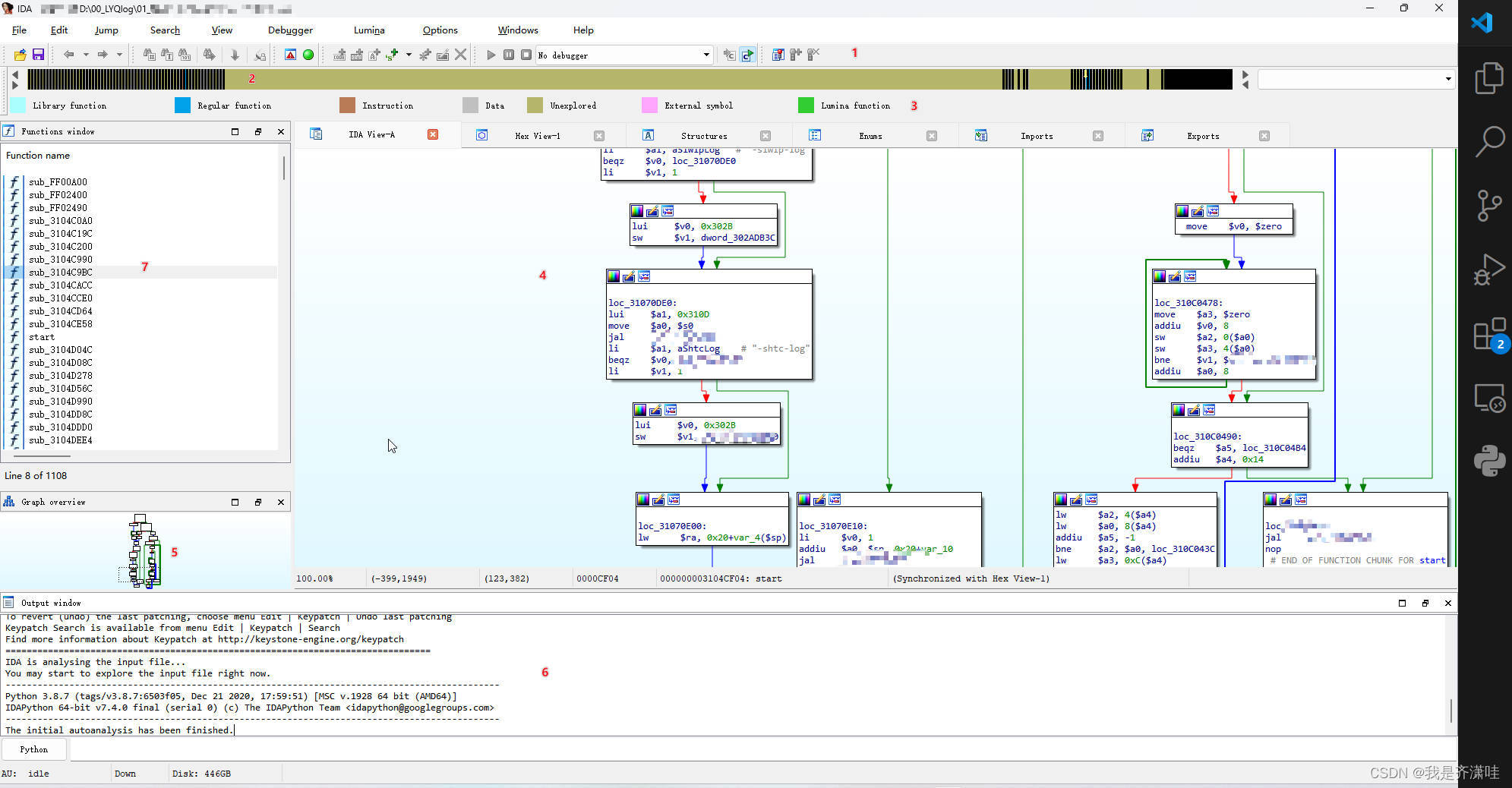Viewport: 1512px width, 788px height.
Task: Toggle the highlighted green arrow toolbar button
Action: click(x=747, y=55)
